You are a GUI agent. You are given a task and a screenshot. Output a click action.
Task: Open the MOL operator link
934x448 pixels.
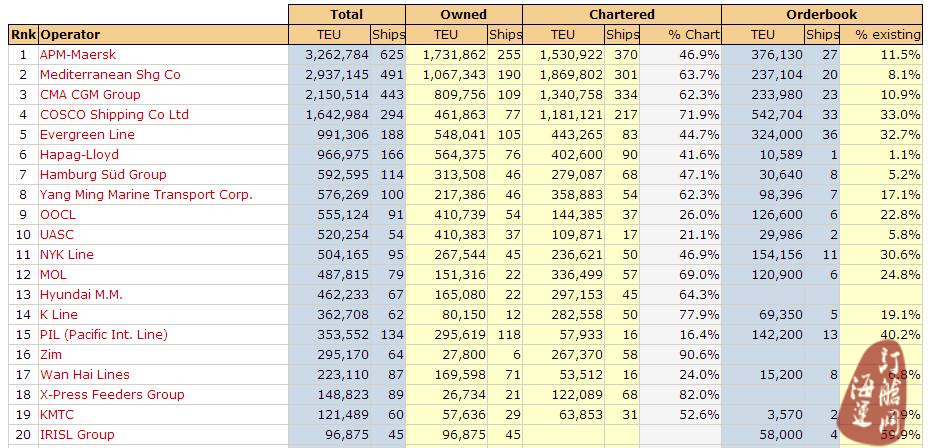click(x=53, y=275)
